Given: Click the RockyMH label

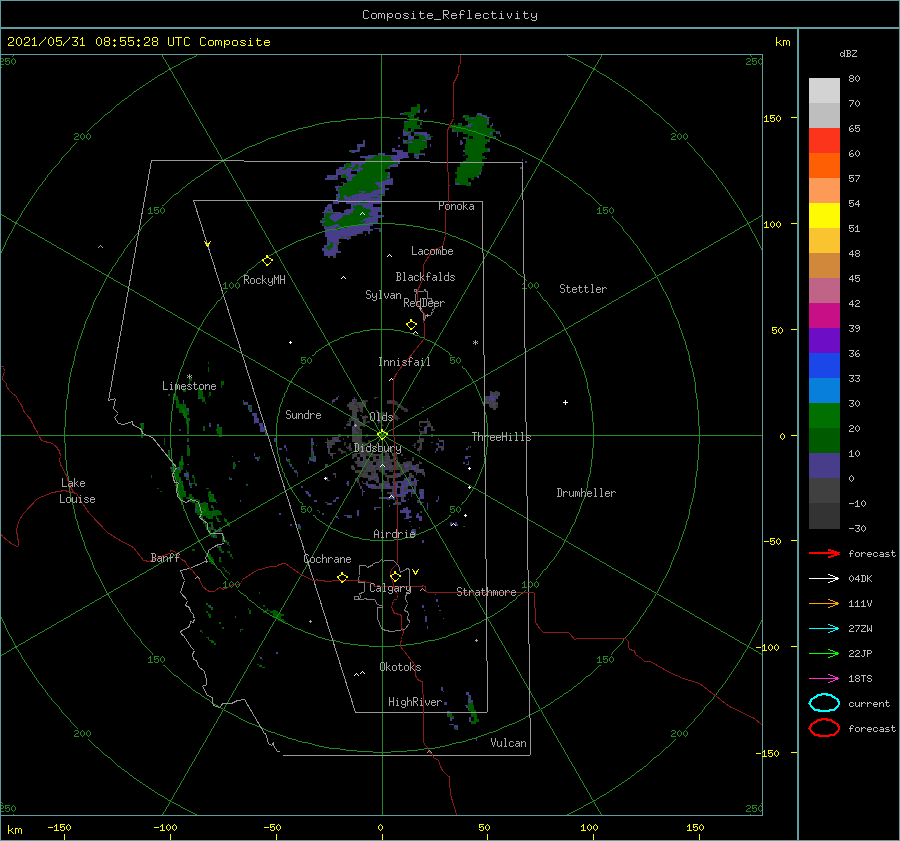Looking at the screenshot, I should click(x=264, y=280).
